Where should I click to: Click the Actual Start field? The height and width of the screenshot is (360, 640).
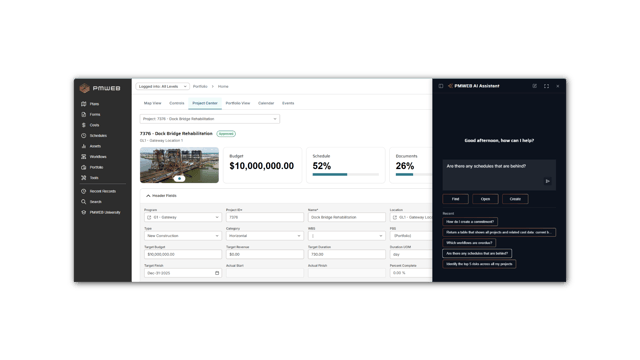point(264,273)
